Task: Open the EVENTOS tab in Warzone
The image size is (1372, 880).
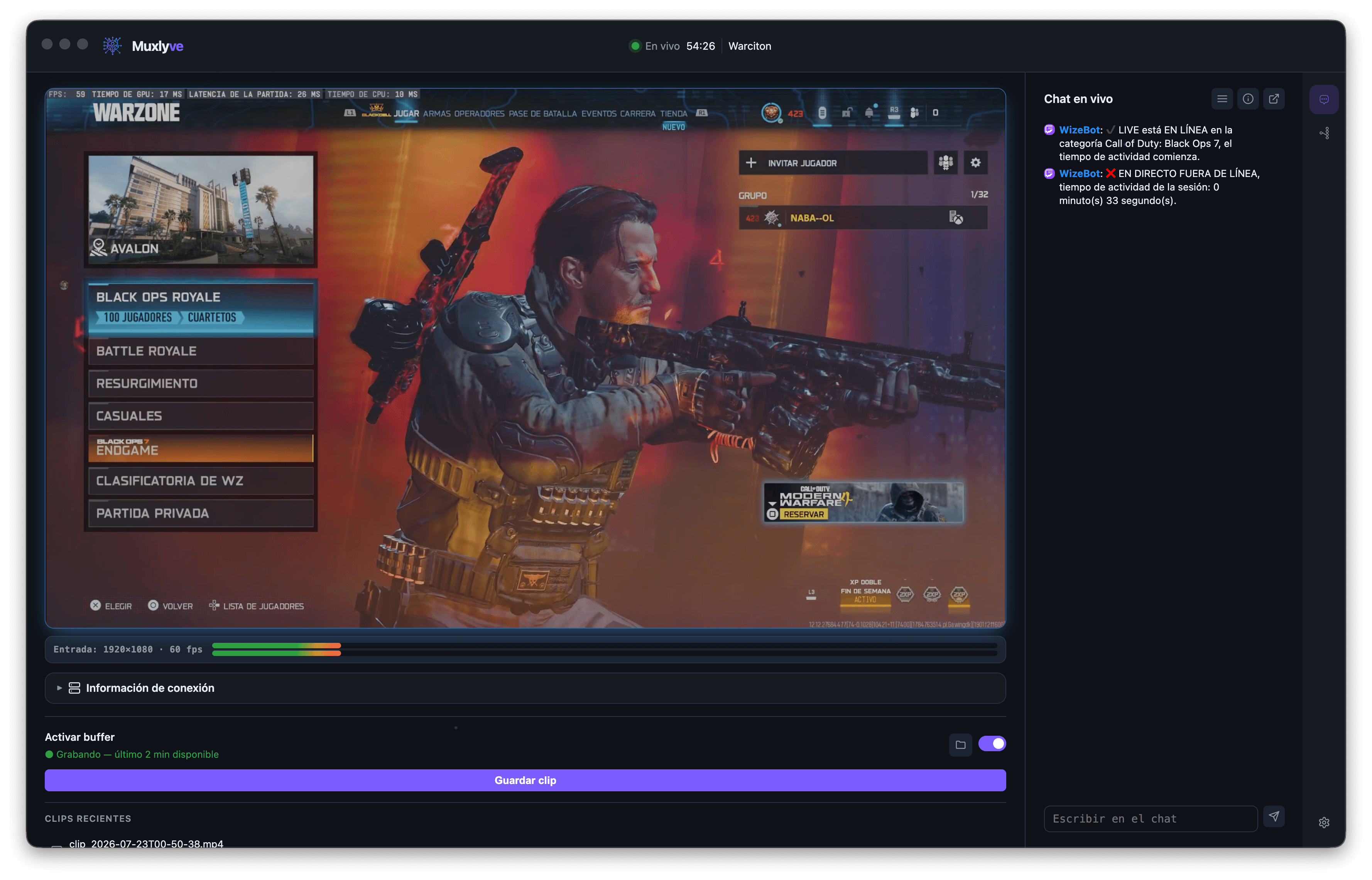Action: click(598, 113)
